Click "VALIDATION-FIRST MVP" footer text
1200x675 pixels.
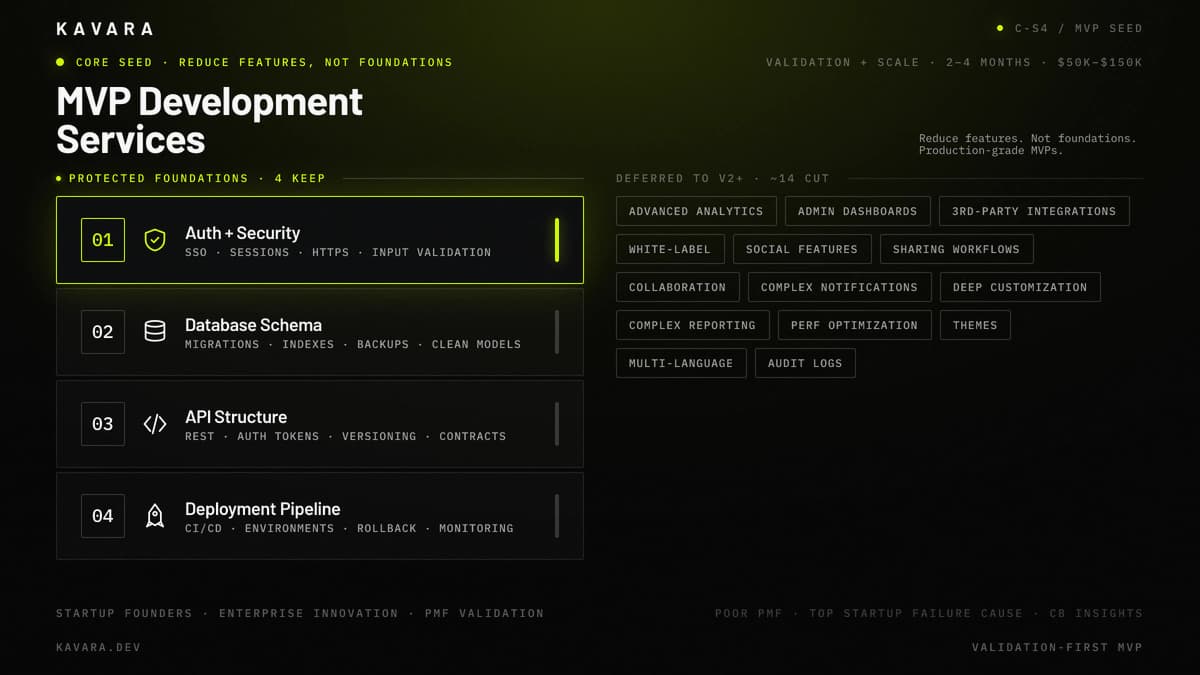click(1057, 647)
